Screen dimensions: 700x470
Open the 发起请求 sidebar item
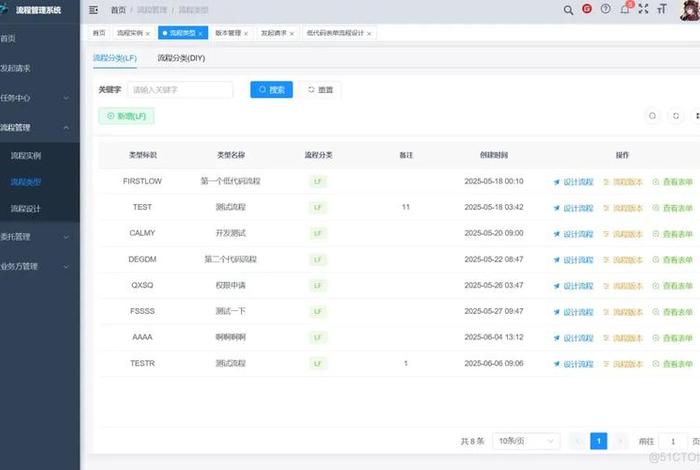(x=38, y=68)
